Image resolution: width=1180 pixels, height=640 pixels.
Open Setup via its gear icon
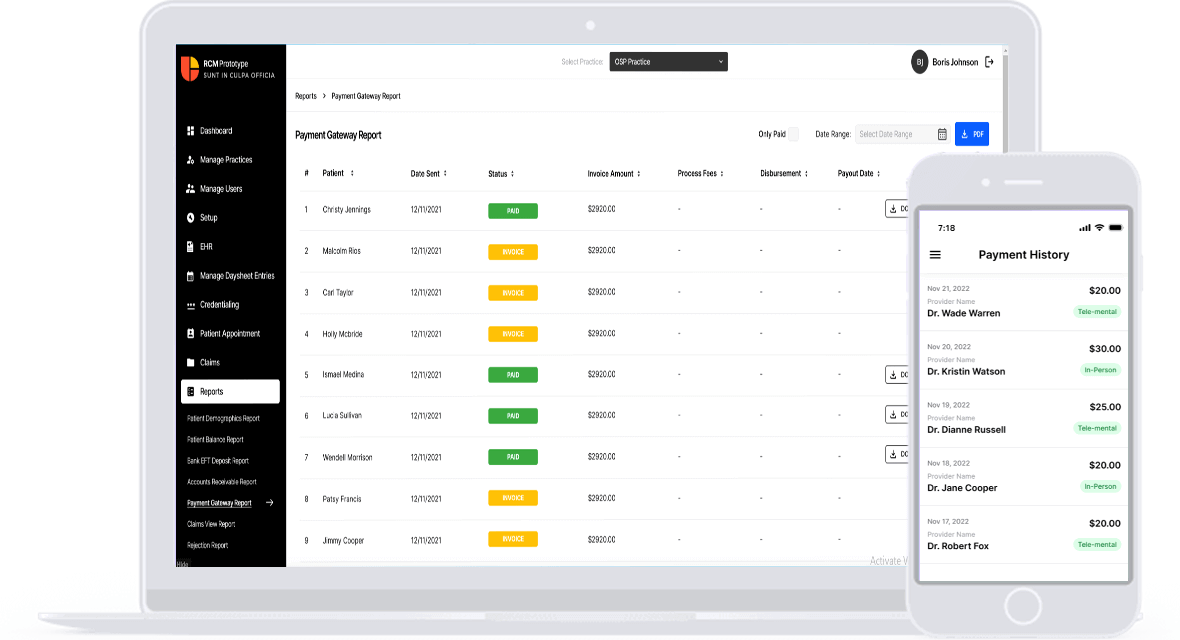tap(190, 217)
